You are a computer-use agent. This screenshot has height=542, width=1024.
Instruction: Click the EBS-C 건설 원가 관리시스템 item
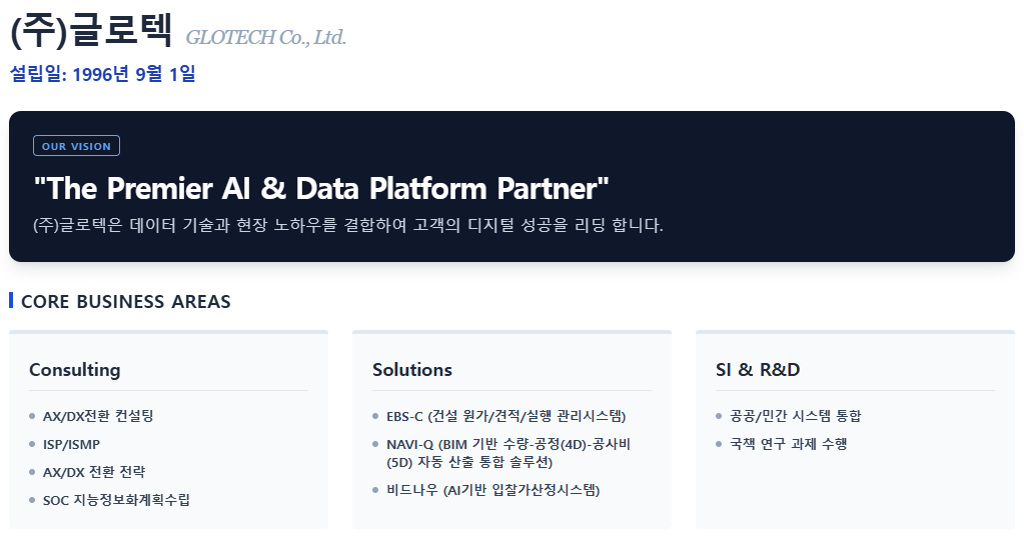click(x=505, y=416)
